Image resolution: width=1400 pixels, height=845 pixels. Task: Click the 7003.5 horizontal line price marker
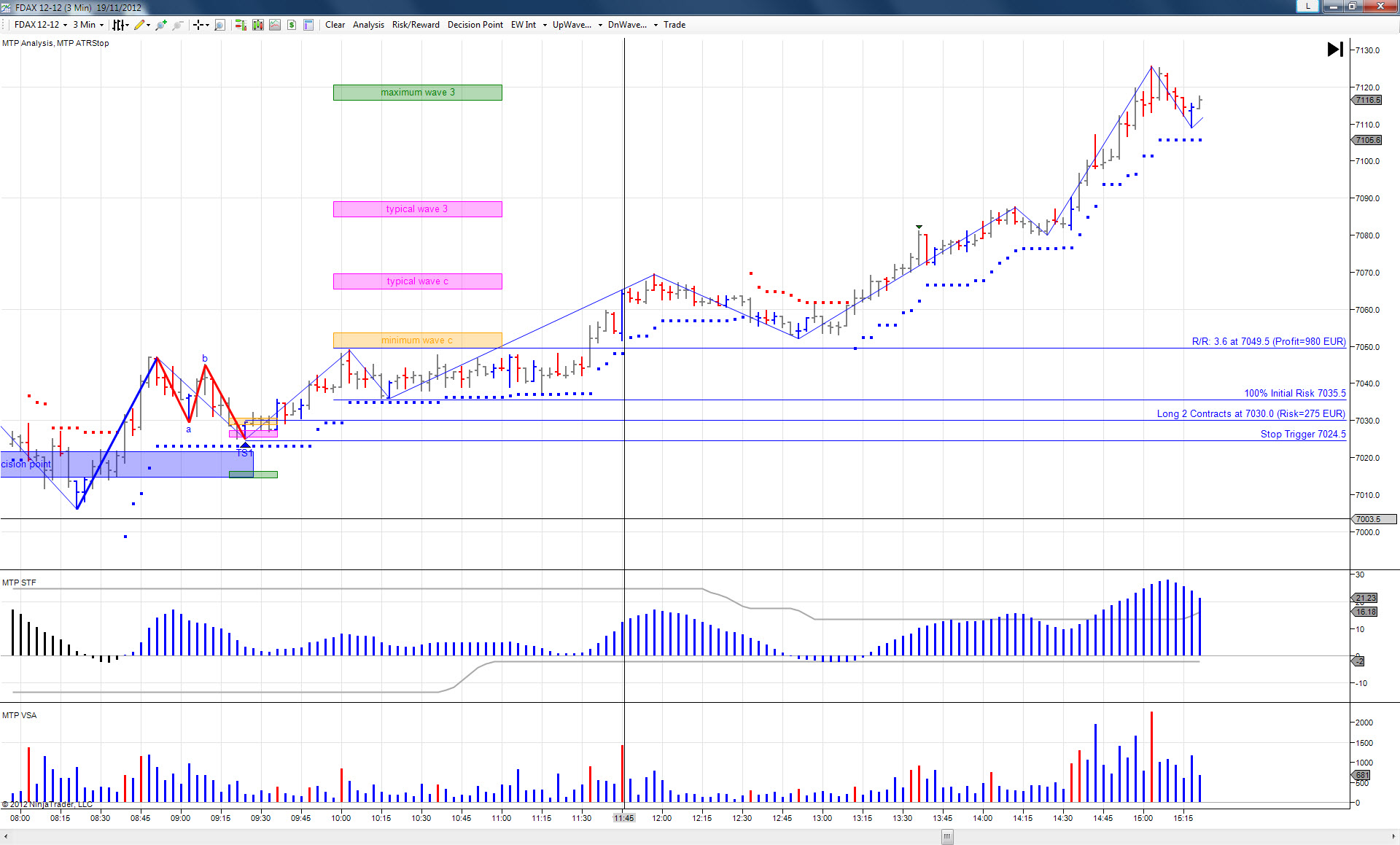[x=1374, y=519]
